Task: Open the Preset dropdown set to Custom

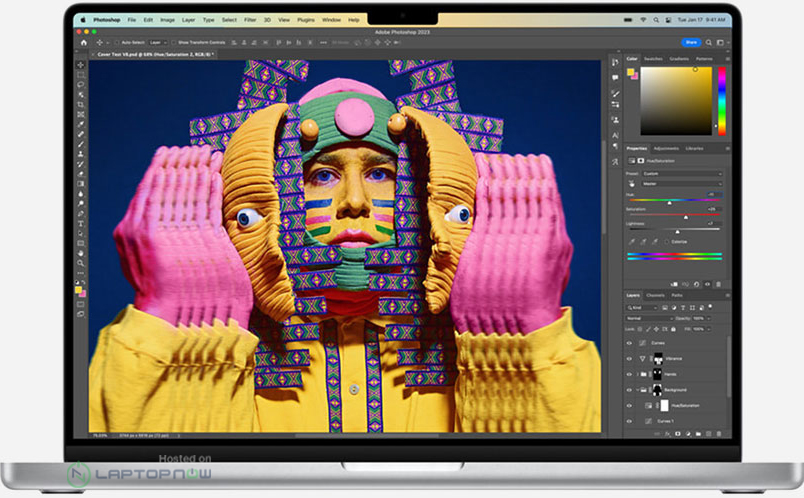Action: click(x=682, y=173)
